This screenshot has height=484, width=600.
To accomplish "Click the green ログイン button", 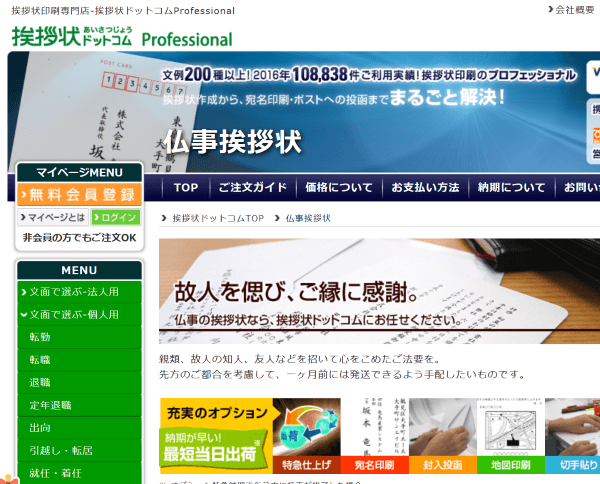I will (116, 217).
